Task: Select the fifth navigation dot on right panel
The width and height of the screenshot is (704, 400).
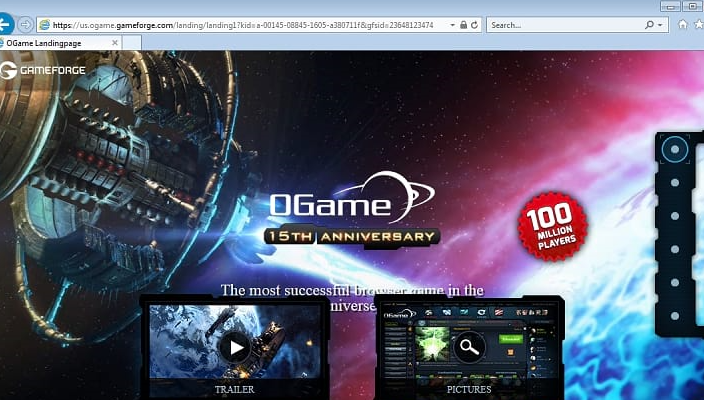Action: (674, 282)
